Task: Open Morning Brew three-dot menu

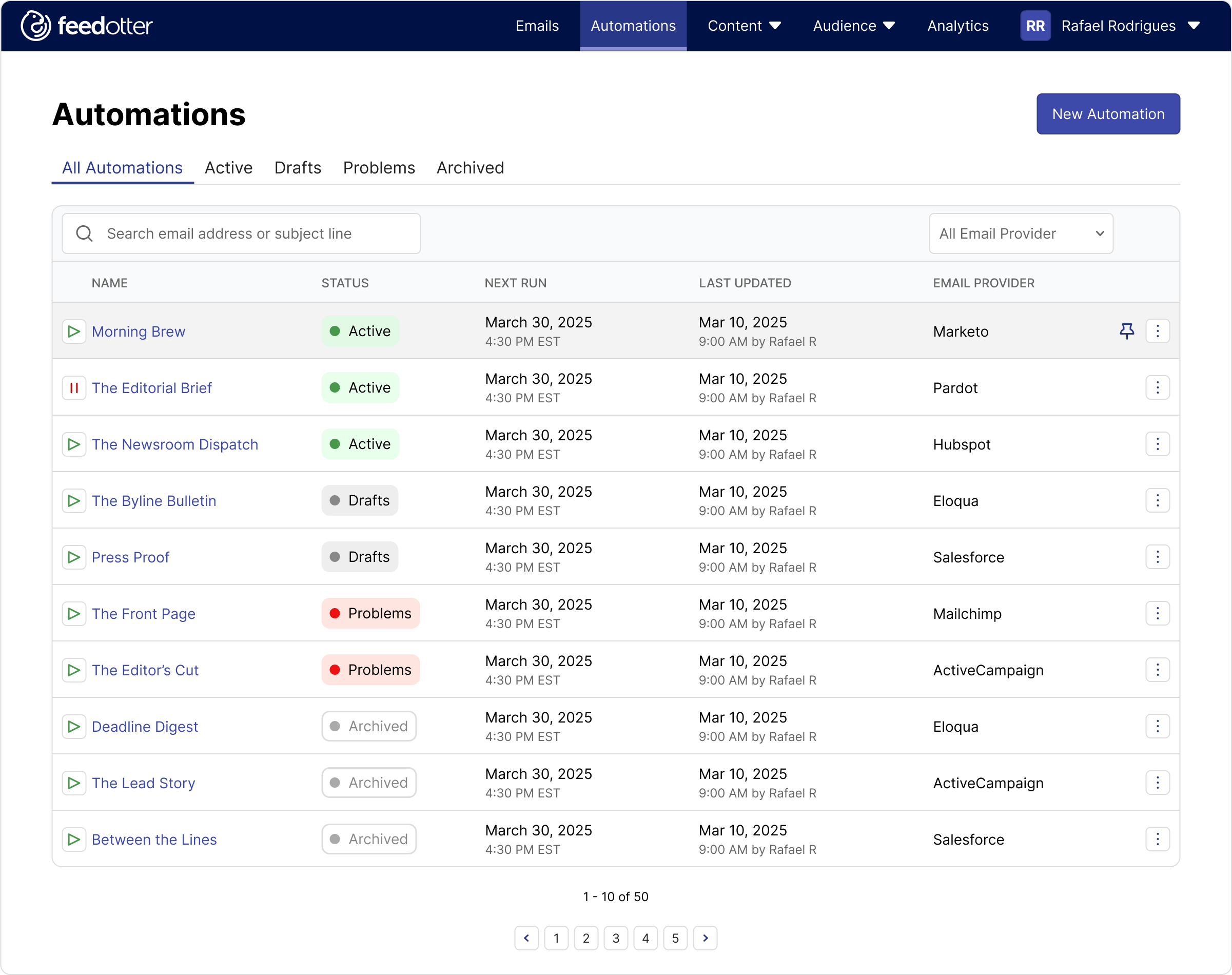Action: [x=1158, y=331]
